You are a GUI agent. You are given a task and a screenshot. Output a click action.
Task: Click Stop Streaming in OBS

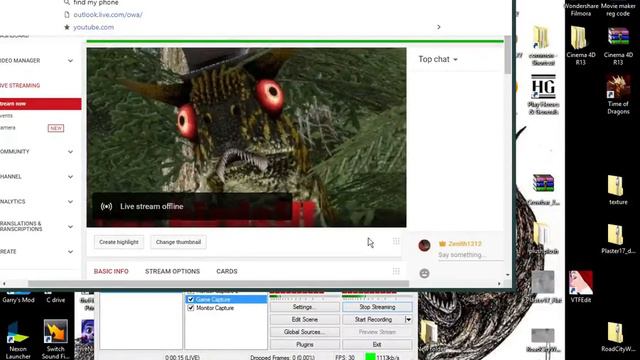377,307
